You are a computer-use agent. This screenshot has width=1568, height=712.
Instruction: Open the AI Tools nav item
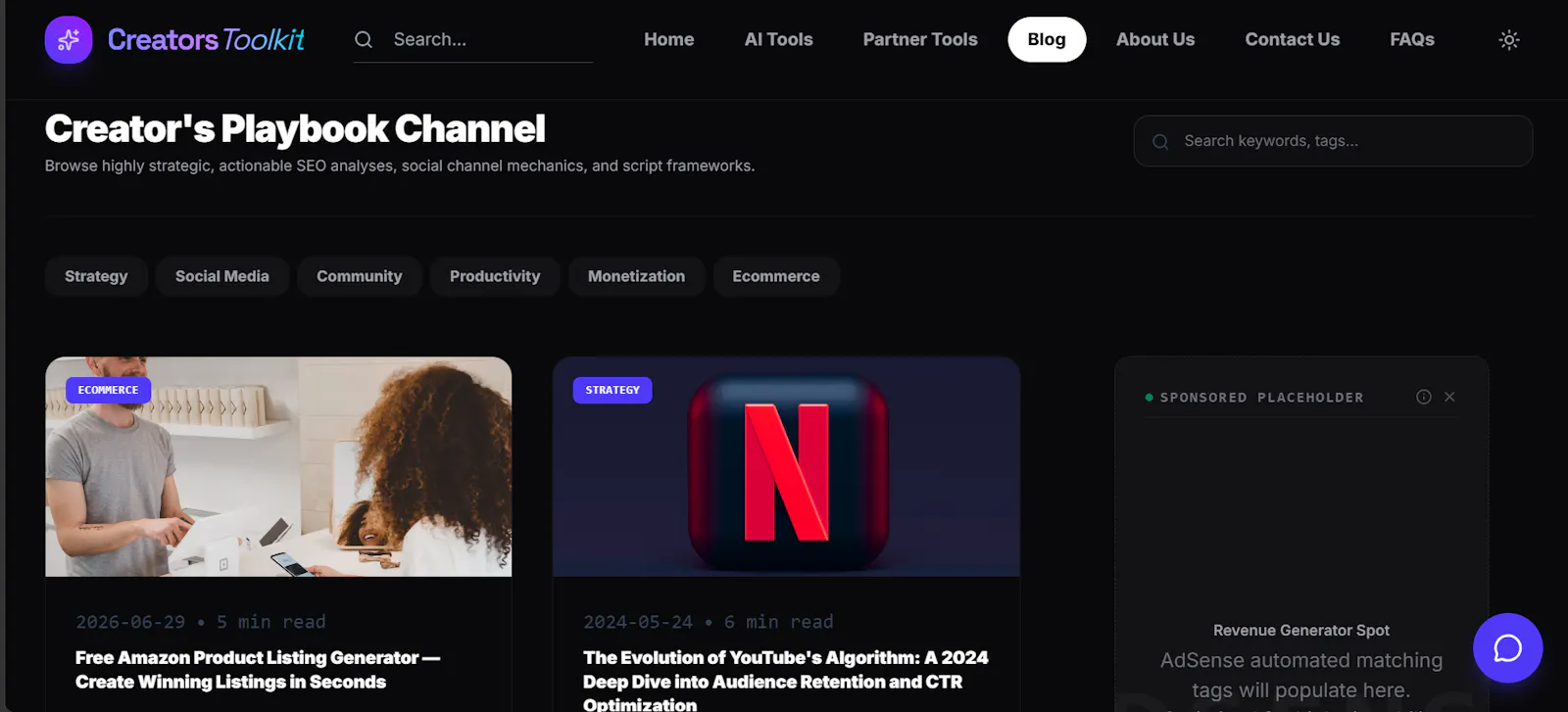pos(779,40)
